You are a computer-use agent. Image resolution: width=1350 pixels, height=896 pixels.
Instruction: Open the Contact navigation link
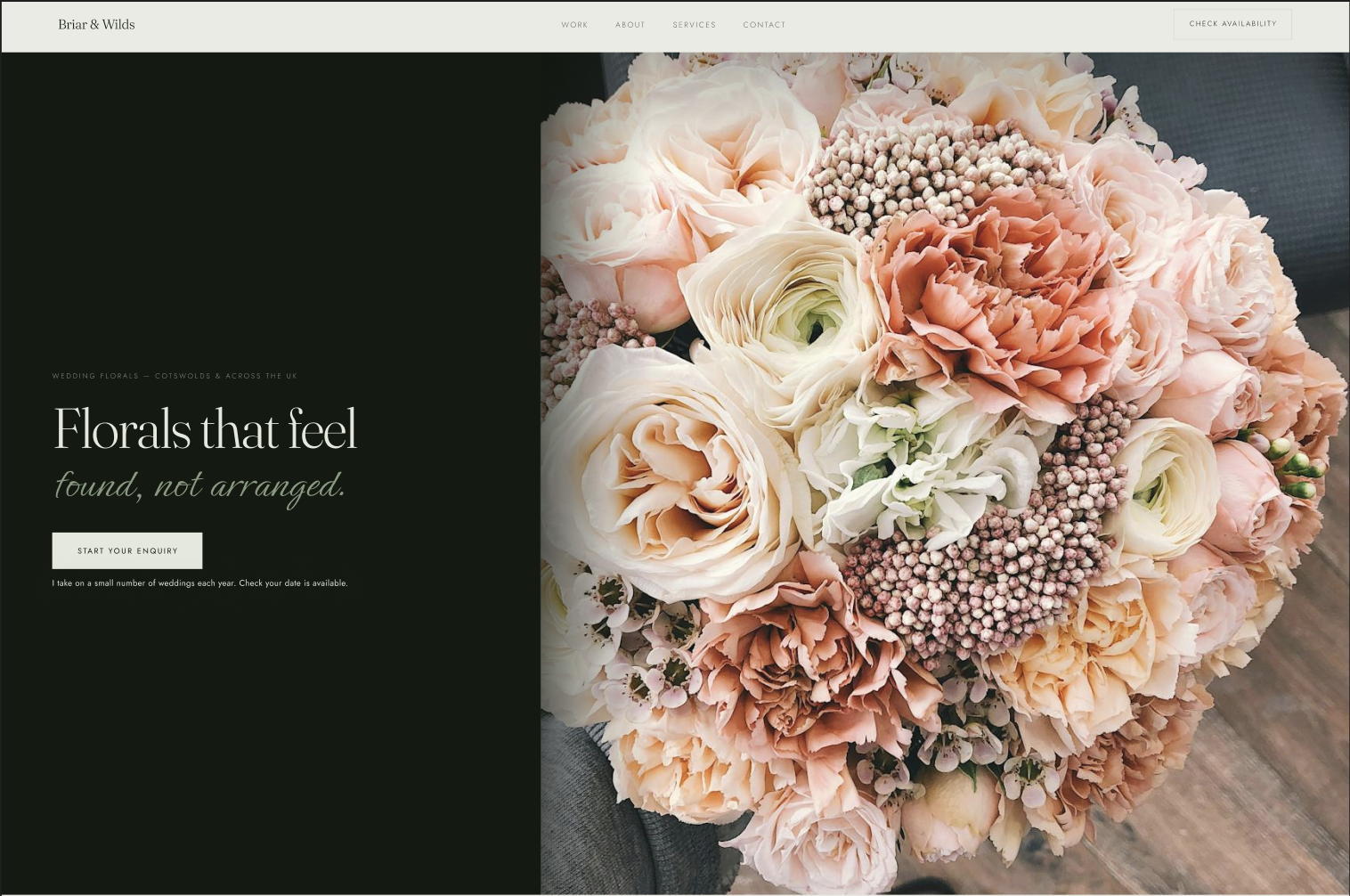tap(764, 25)
